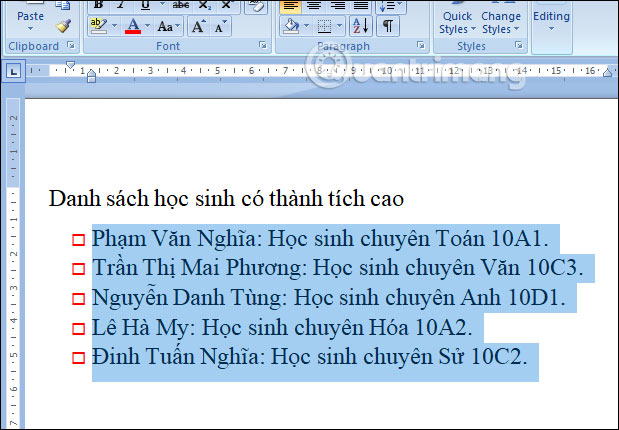Click the line "Đinh Tuấn Nghĩa"

[x=310, y=357]
